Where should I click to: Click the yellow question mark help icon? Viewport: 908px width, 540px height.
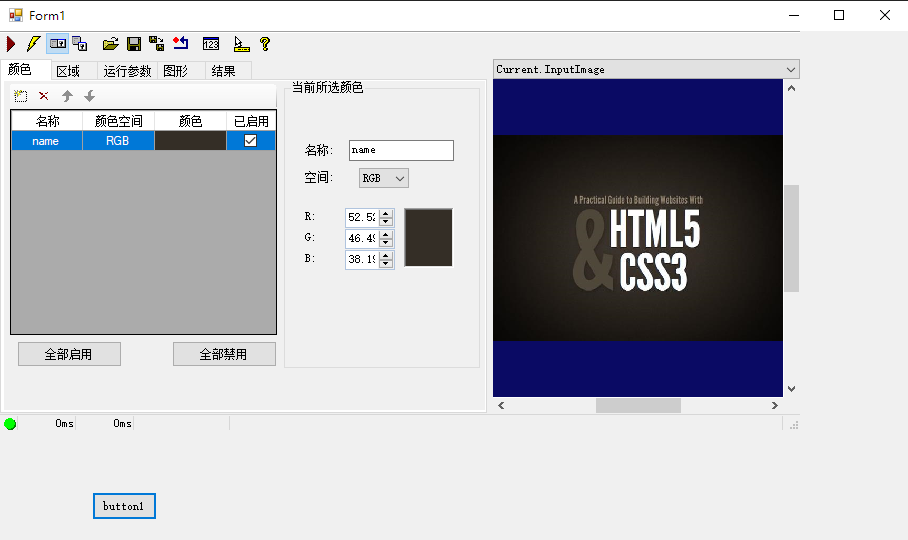tap(265, 44)
